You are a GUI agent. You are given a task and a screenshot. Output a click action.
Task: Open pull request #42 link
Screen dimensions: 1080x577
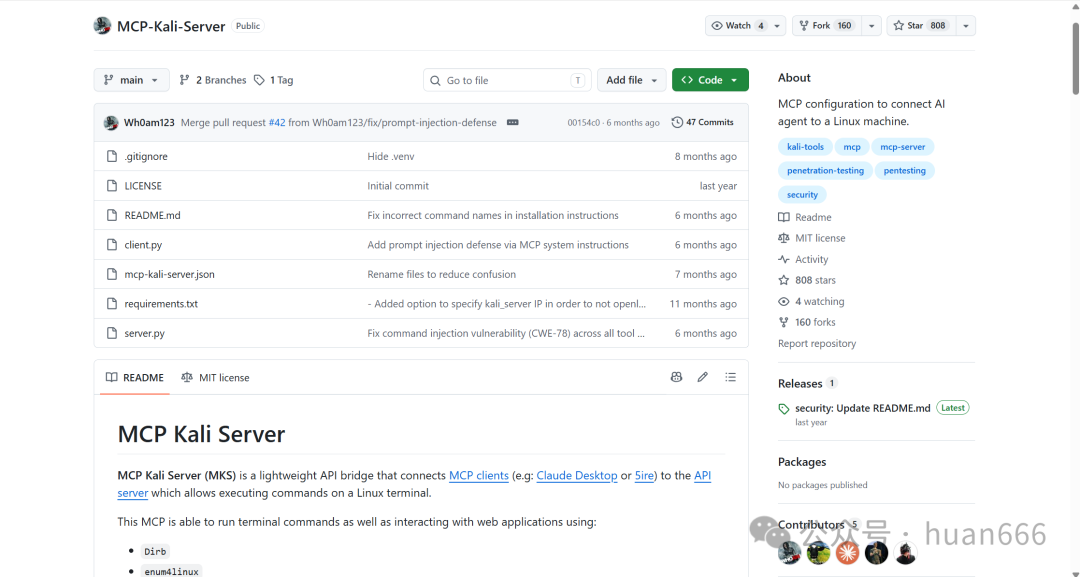[277, 123]
